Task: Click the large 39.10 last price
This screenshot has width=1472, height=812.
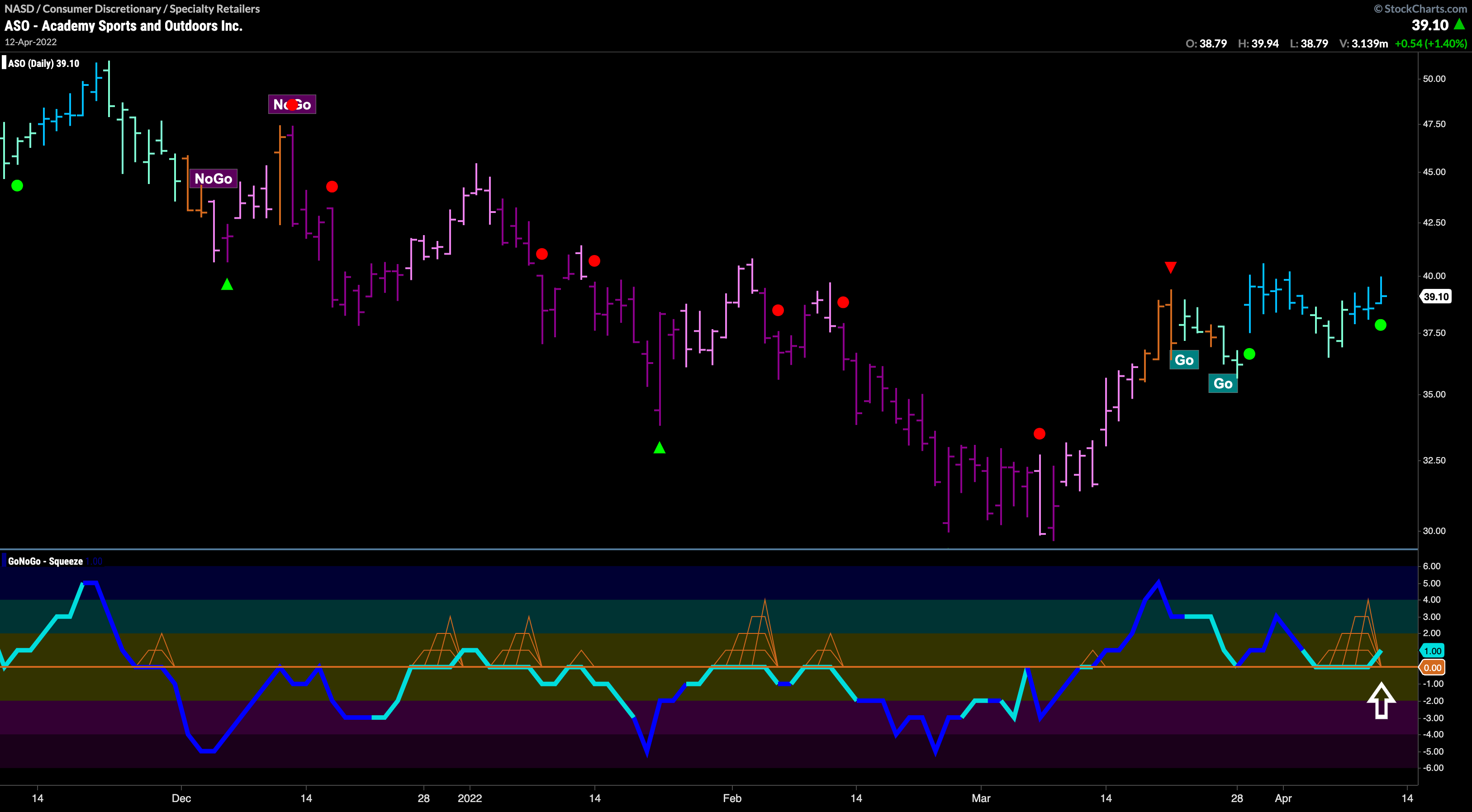Action: 1430,25
